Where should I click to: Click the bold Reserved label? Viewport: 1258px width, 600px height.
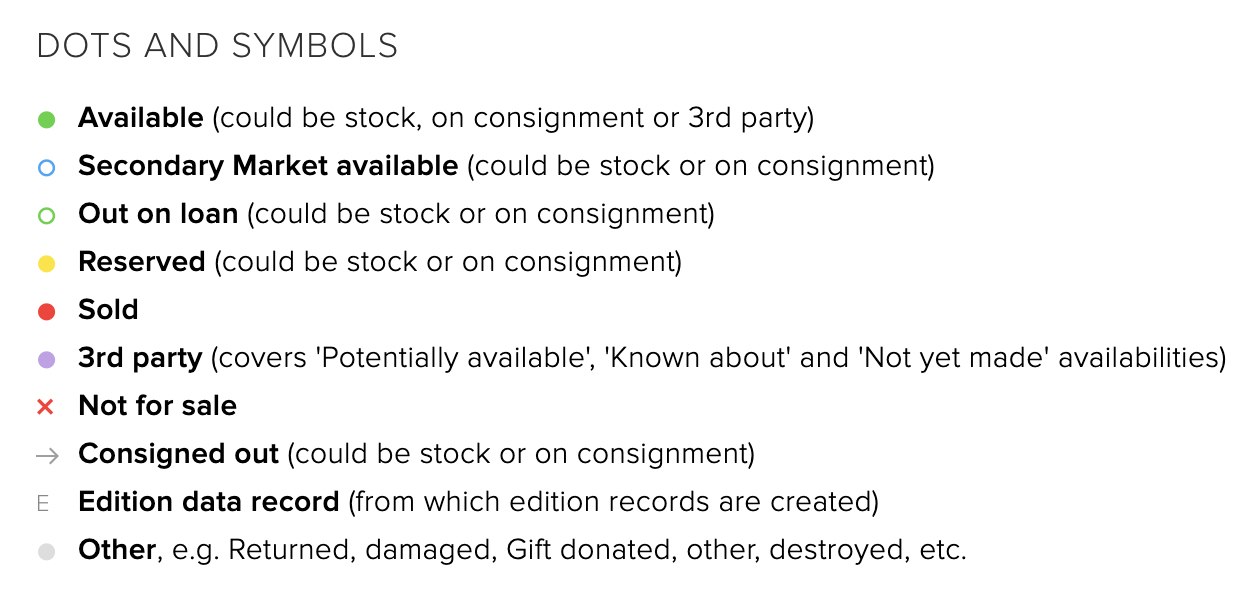141,262
